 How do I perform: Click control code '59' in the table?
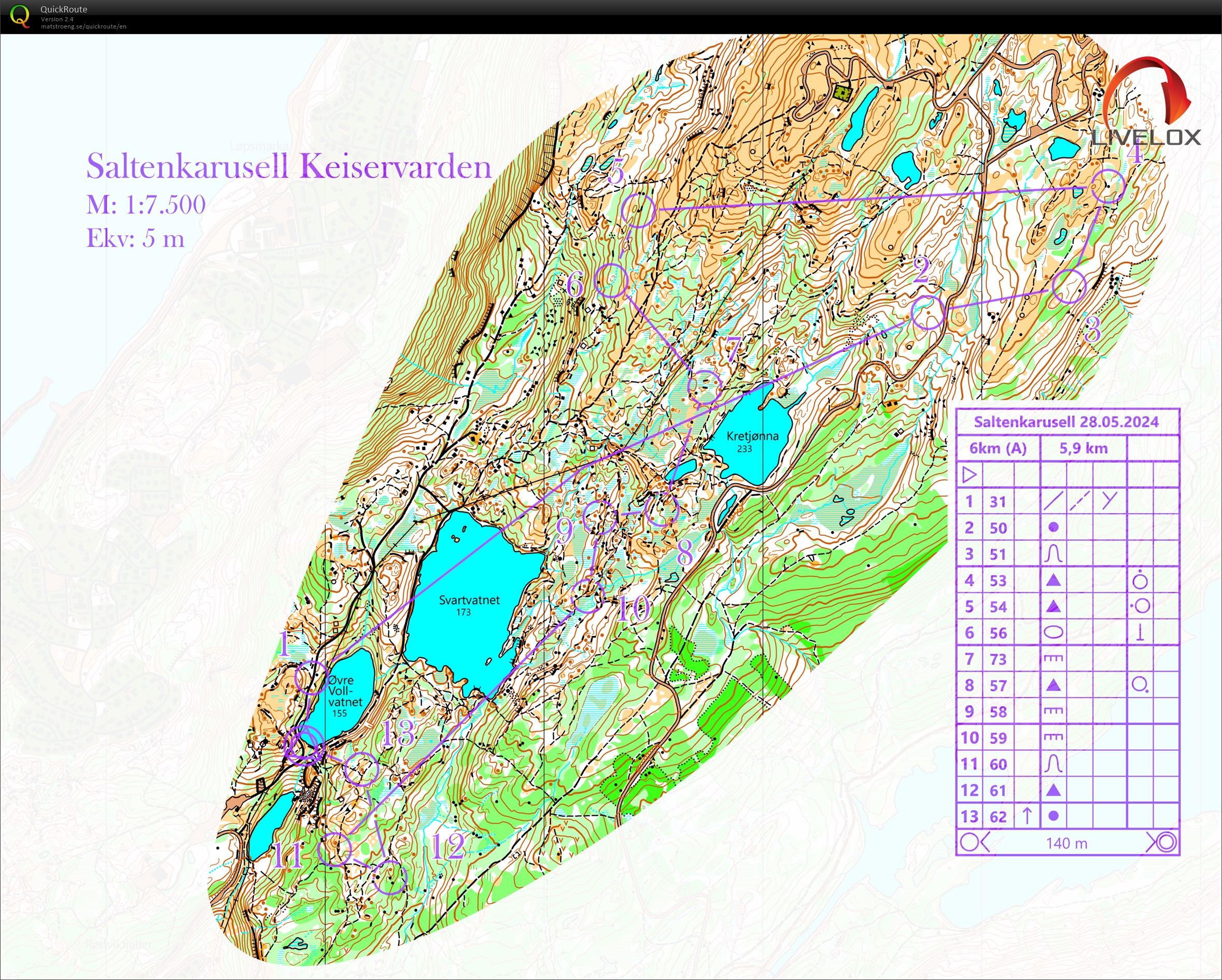point(998,737)
